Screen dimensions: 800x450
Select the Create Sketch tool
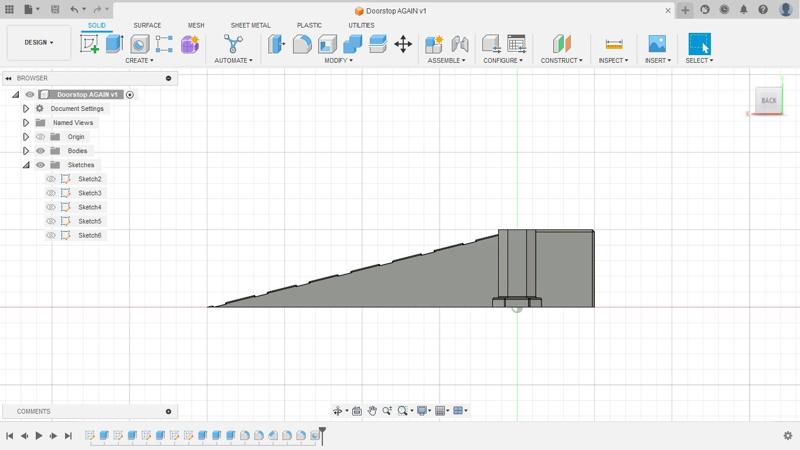click(x=90, y=44)
